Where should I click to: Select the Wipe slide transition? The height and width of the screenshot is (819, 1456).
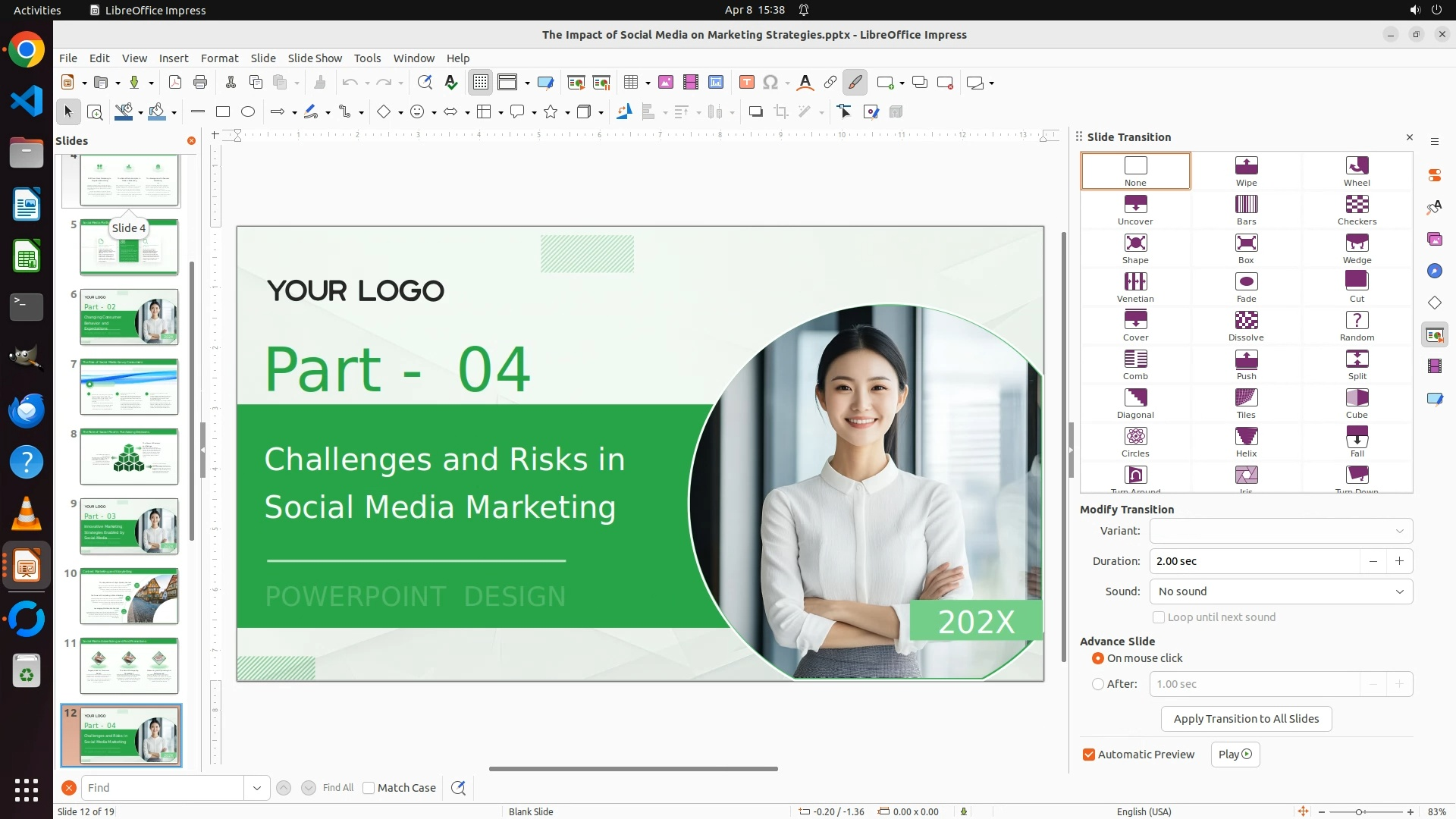click(x=1246, y=171)
